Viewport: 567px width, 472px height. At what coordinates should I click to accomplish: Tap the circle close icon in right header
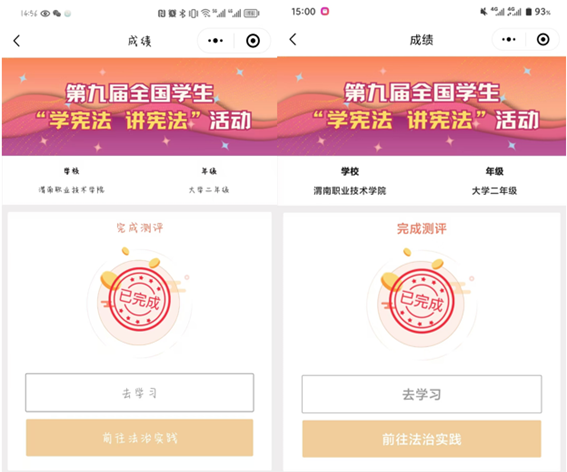point(543,39)
